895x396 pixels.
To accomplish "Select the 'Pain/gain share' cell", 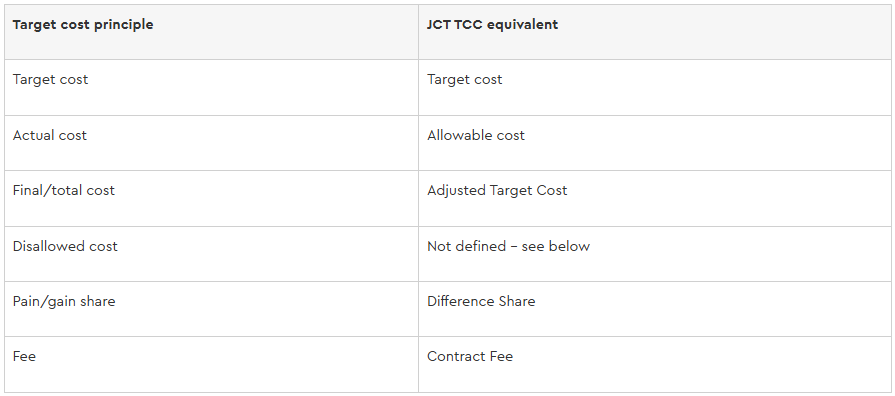I will coord(211,309).
